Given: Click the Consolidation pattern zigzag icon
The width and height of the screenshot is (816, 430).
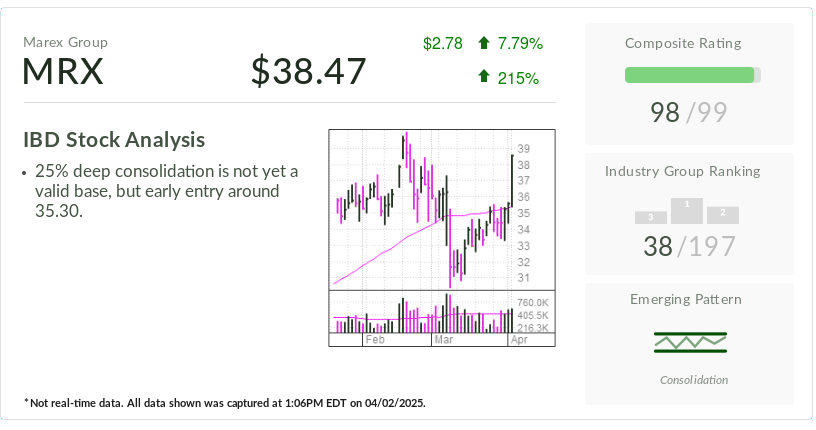Looking at the screenshot, I should (x=689, y=342).
